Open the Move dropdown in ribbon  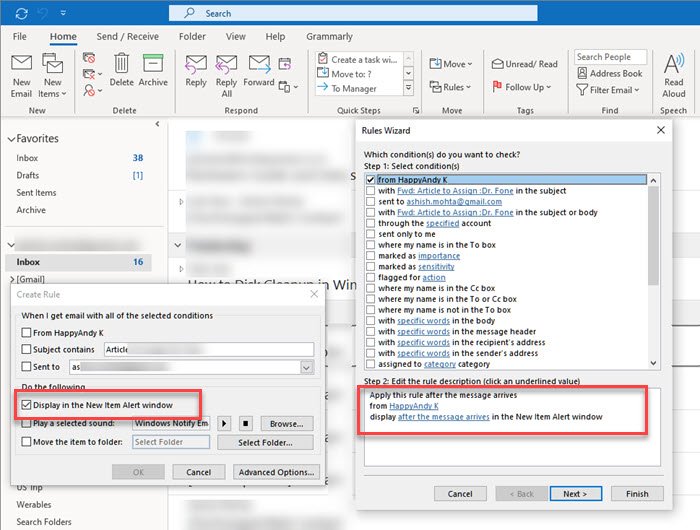[x=450, y=64]
